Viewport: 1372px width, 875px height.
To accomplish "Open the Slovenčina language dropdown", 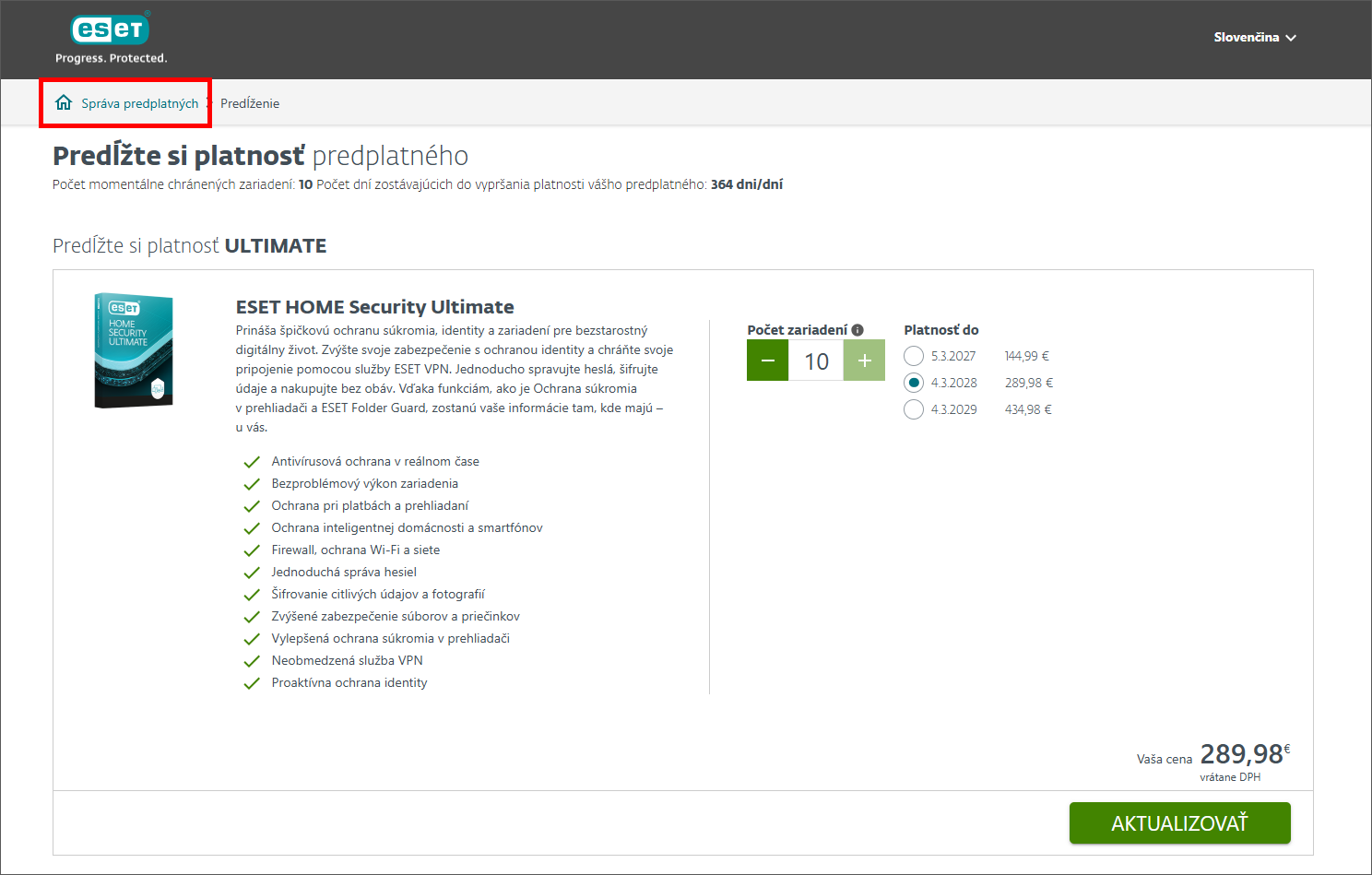I will point(1255,37).
